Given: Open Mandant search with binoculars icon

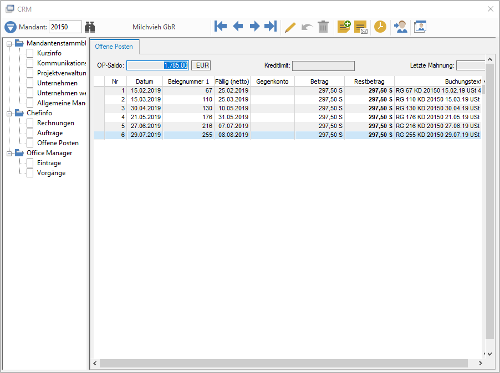Looking at the screenshot, I should [x=90, y=27].
